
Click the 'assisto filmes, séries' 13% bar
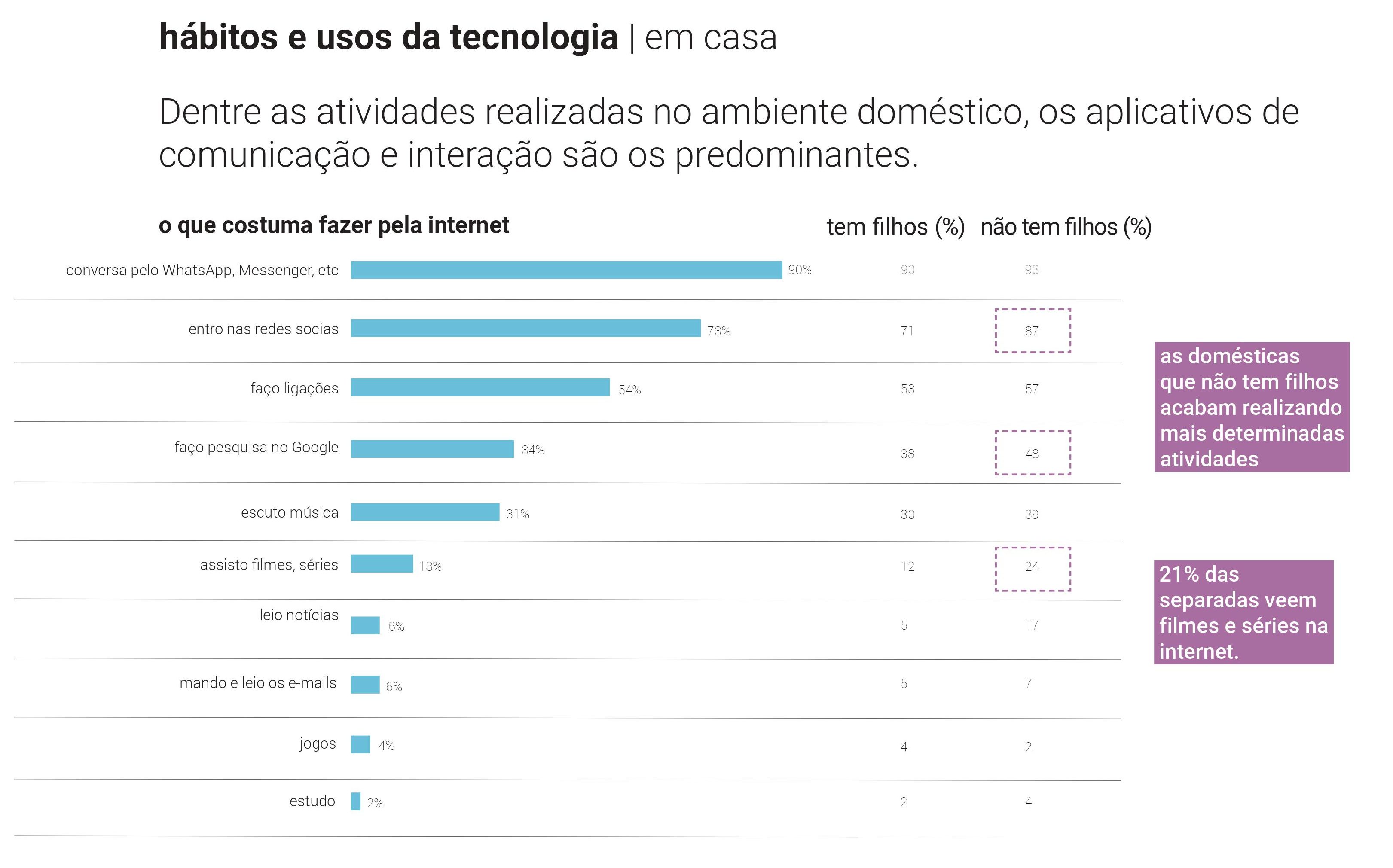[x=382, y=564]
